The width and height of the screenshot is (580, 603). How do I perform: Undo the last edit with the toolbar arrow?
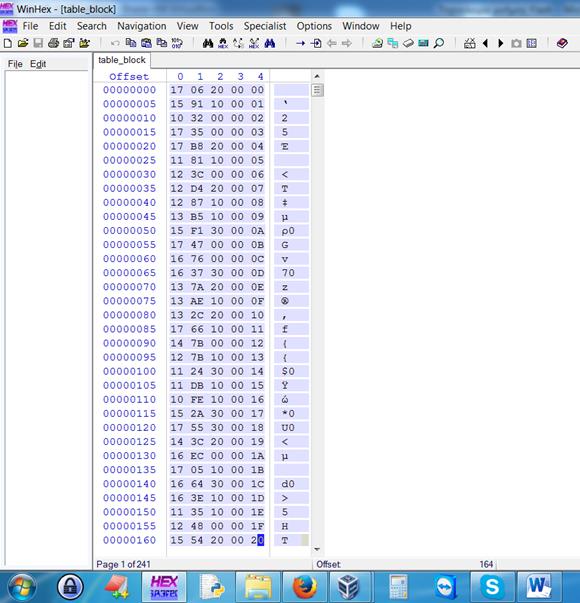pos(115,43)
